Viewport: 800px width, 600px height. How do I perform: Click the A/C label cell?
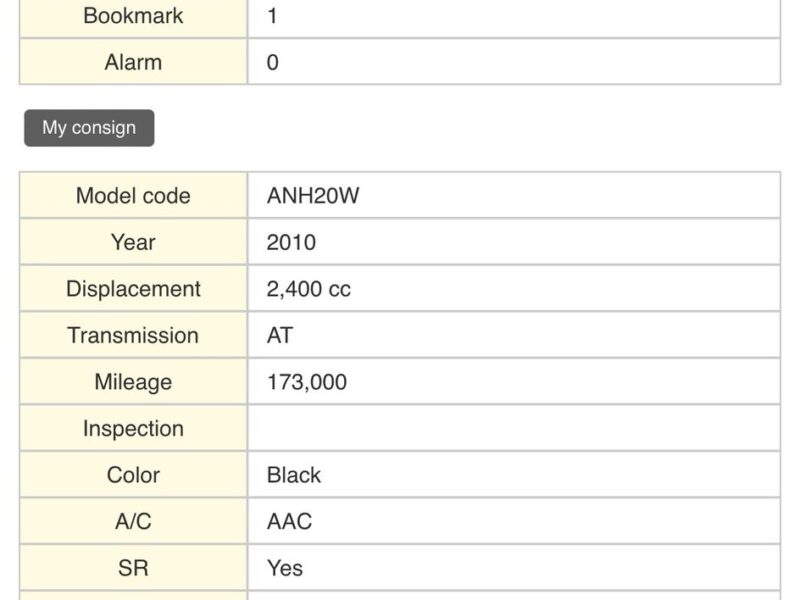[133, 521]
